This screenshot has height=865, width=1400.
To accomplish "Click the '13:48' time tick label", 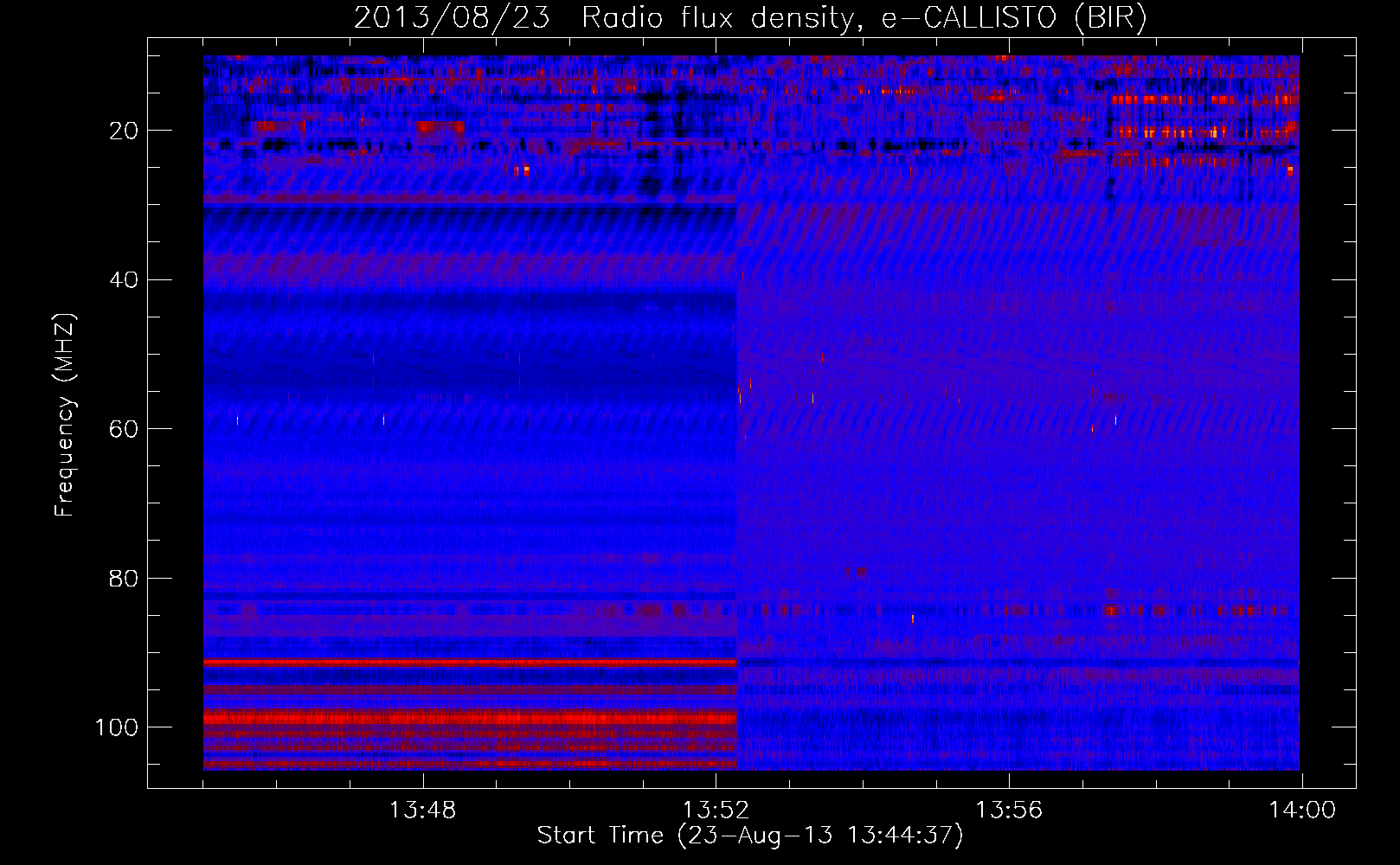I will pyautogui.click(x=422, y=811).
